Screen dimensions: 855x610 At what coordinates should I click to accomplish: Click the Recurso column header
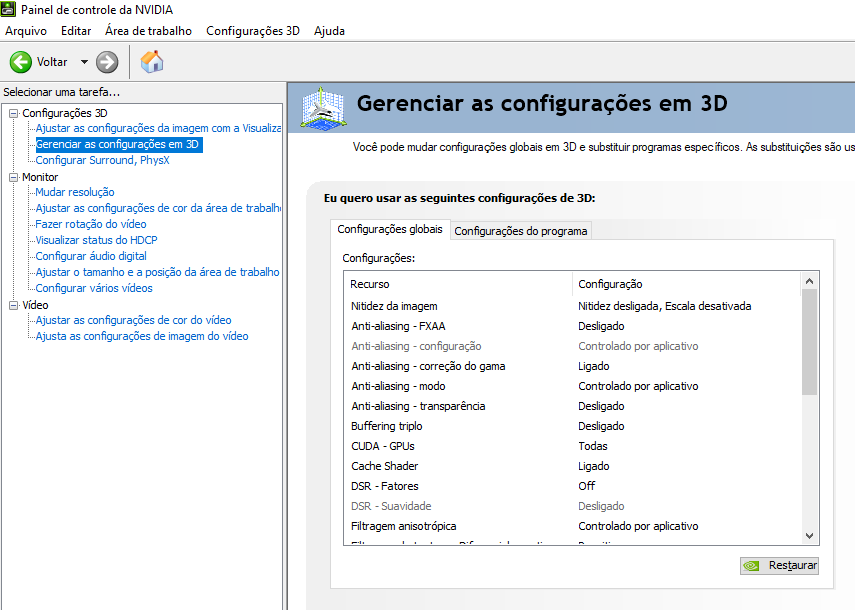458,284
